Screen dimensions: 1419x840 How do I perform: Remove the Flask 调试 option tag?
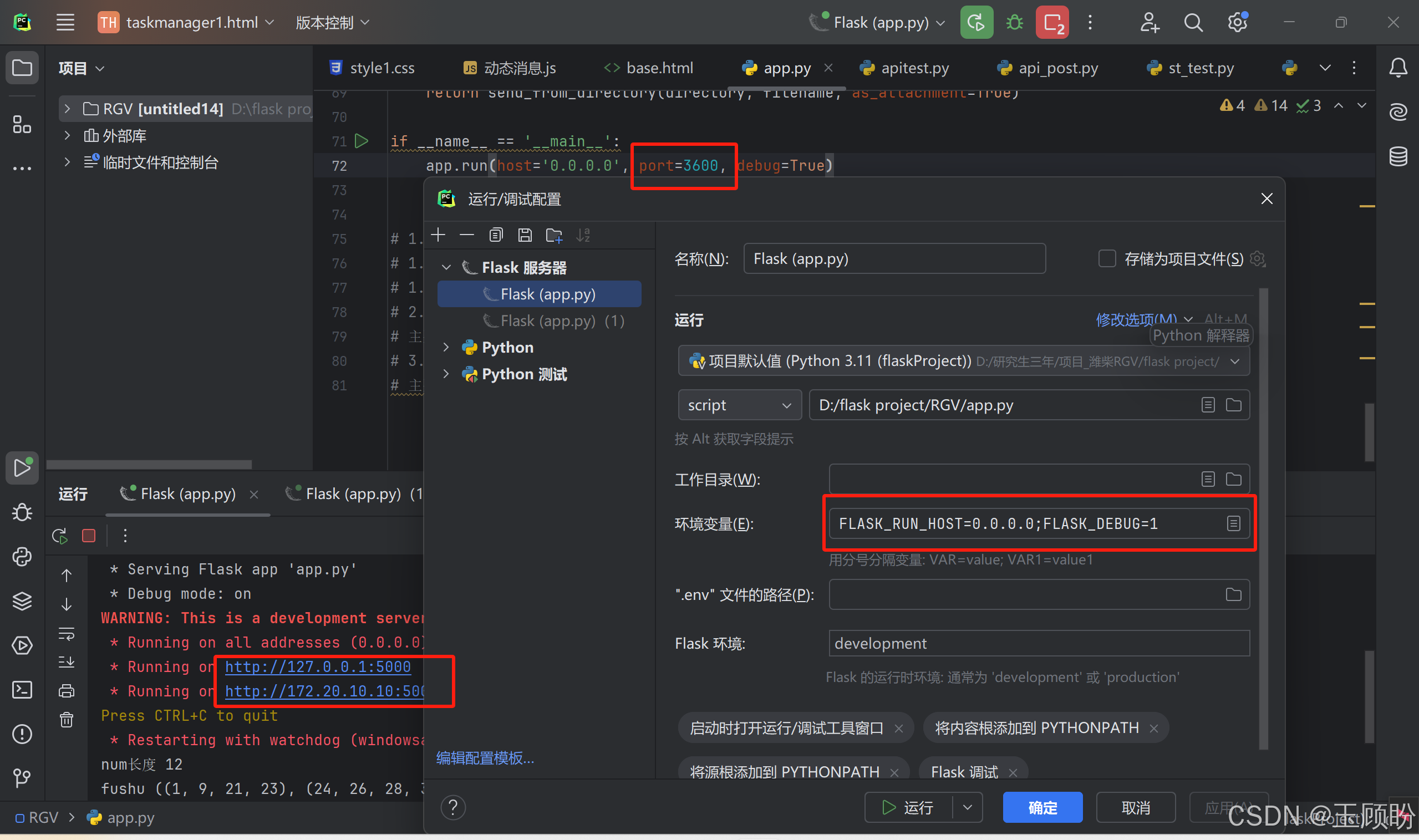1013,772
